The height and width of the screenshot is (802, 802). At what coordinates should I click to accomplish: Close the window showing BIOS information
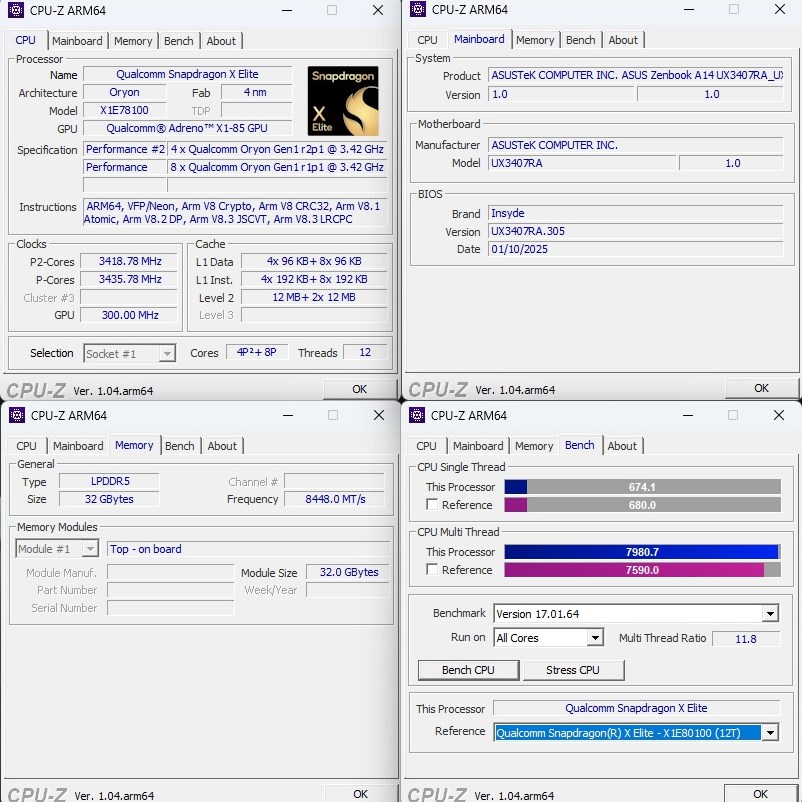[778, 10]
